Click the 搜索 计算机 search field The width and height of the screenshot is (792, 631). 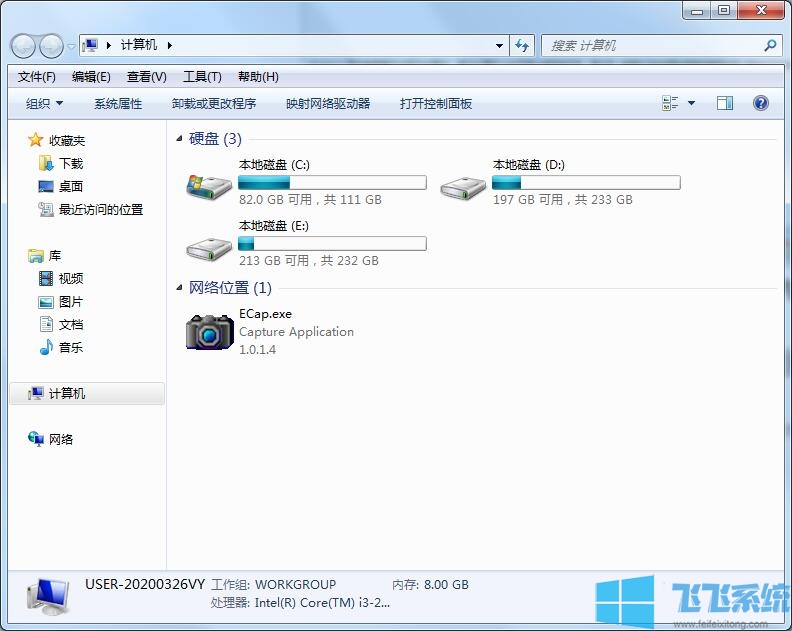tap(652, 45)
